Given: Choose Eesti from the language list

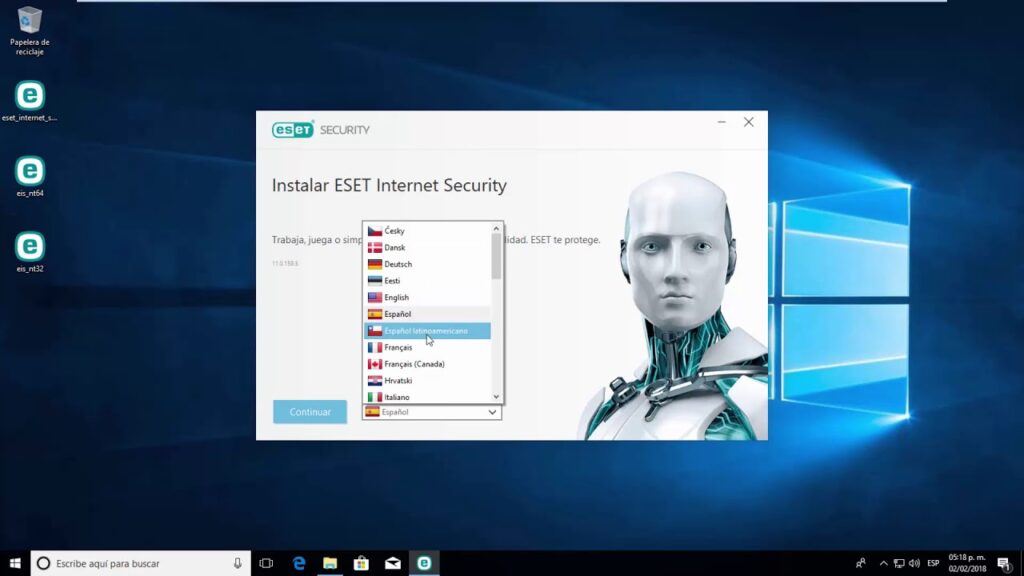Looking at the screenshot, I should click(427, 281).
